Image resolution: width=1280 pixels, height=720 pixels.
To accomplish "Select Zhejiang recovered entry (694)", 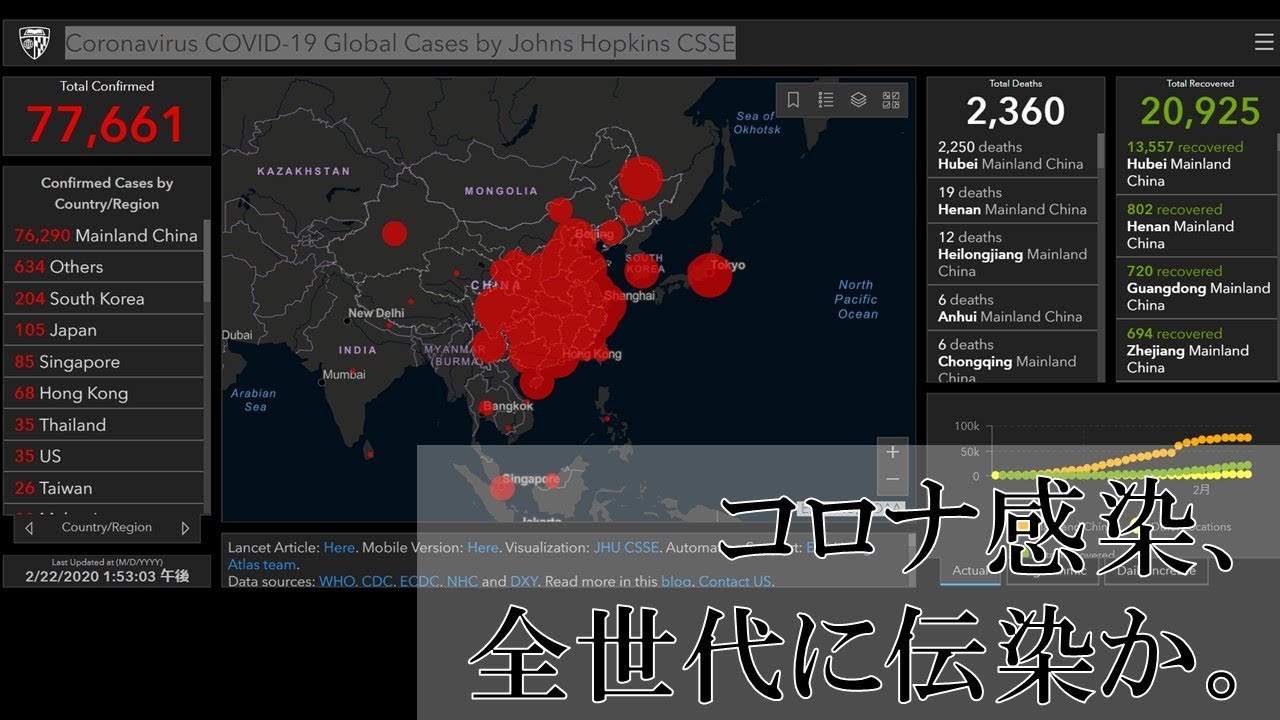I will pos(1196,350).
